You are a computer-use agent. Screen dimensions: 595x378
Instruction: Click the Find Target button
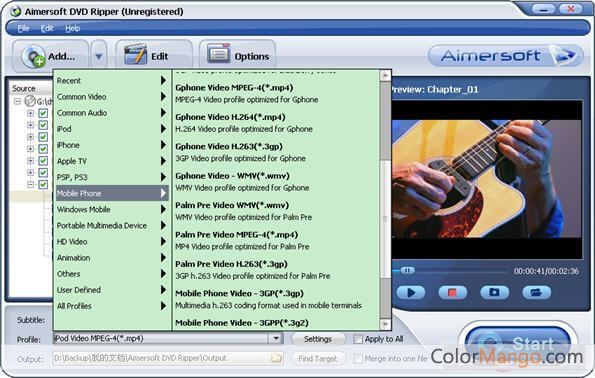coord(318,358)
